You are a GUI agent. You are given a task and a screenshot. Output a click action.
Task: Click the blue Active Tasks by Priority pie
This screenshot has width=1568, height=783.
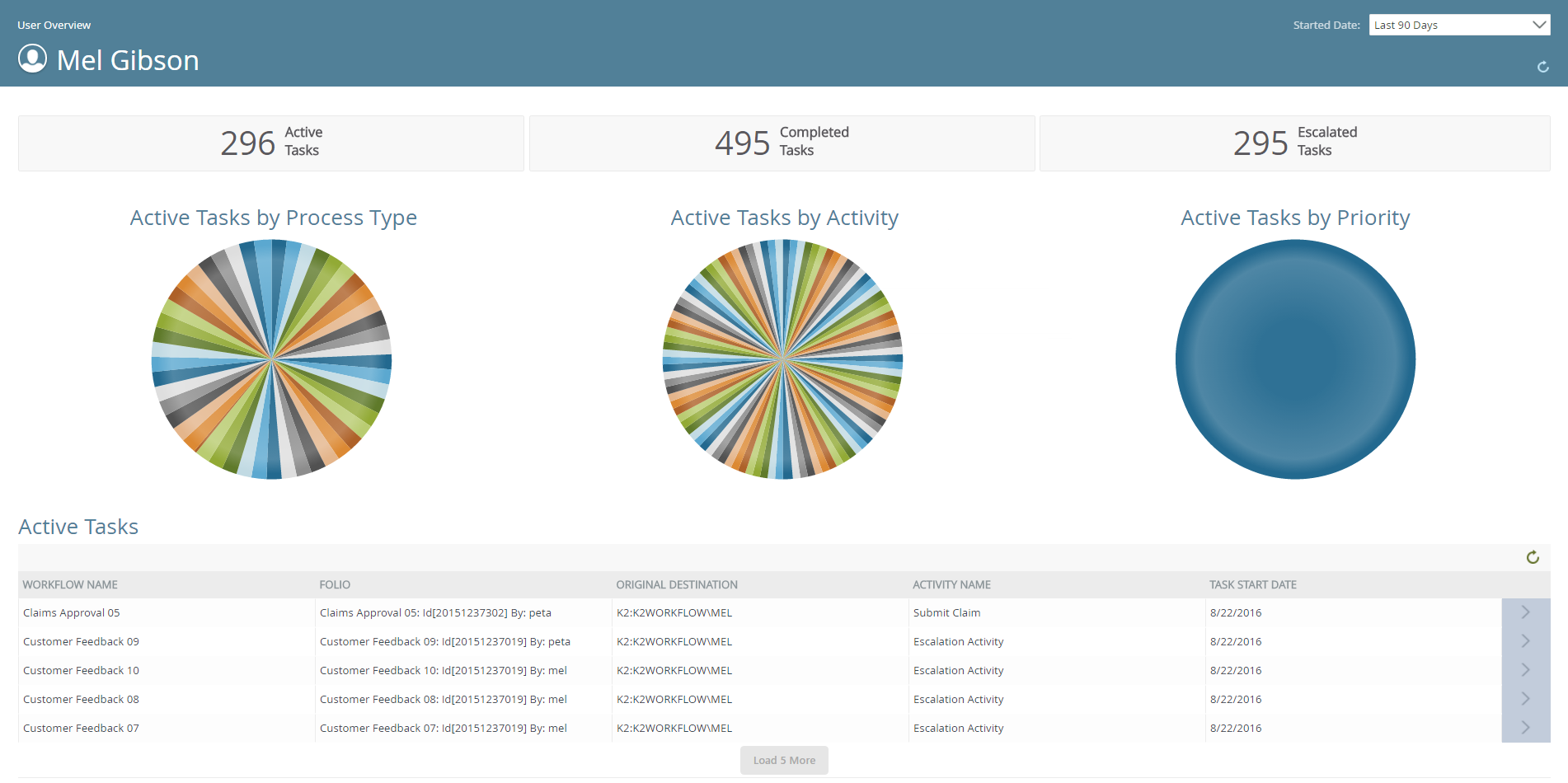point(1295,359)
